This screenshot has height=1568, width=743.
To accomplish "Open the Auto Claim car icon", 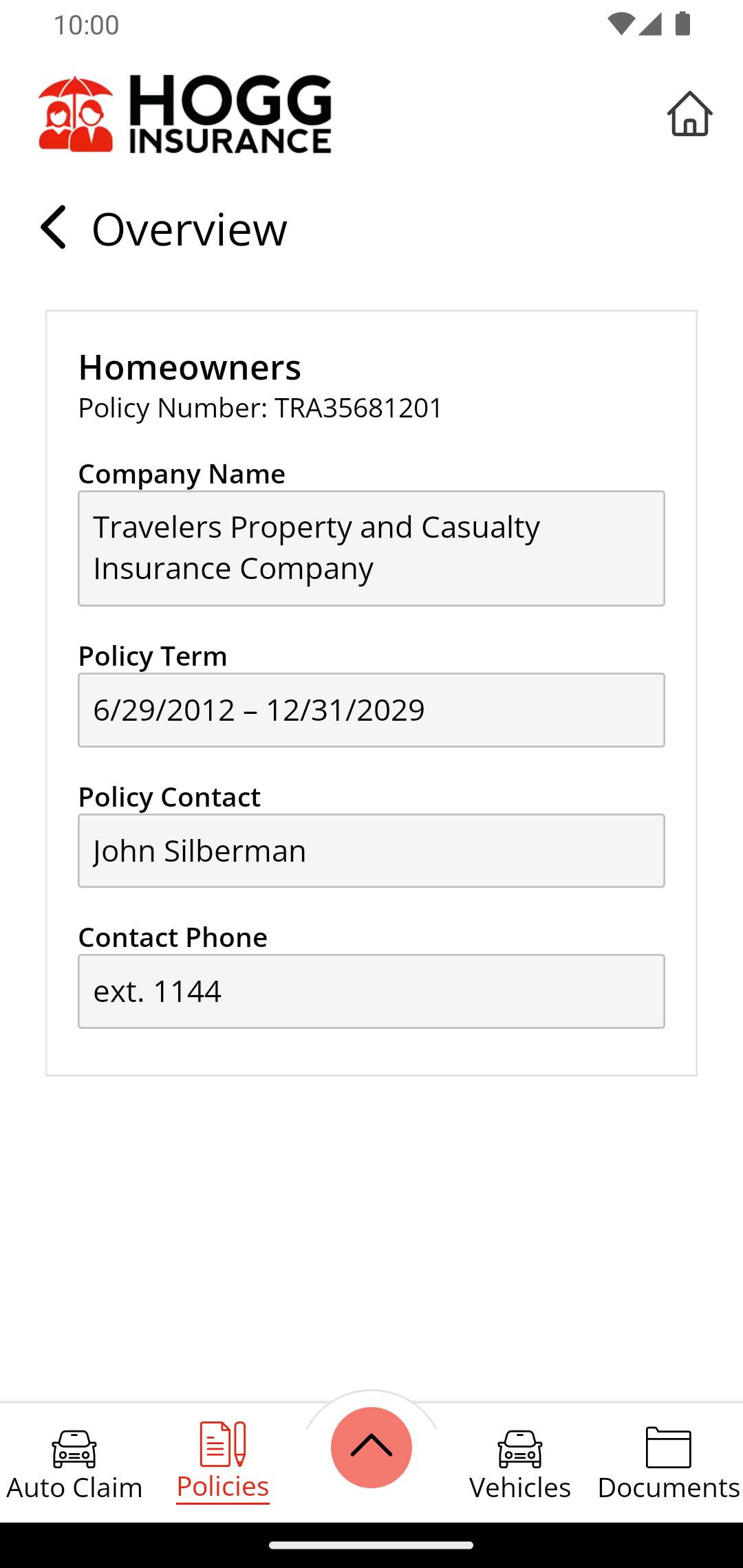I will [x=74, y=1448].
